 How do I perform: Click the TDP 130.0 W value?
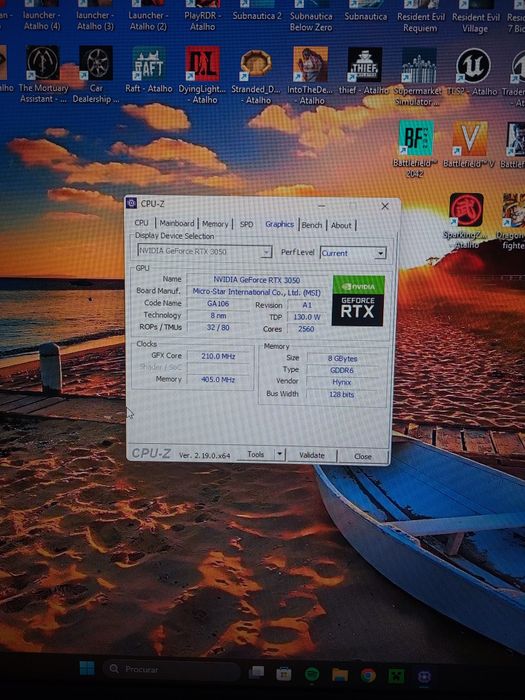click(307, 317)
